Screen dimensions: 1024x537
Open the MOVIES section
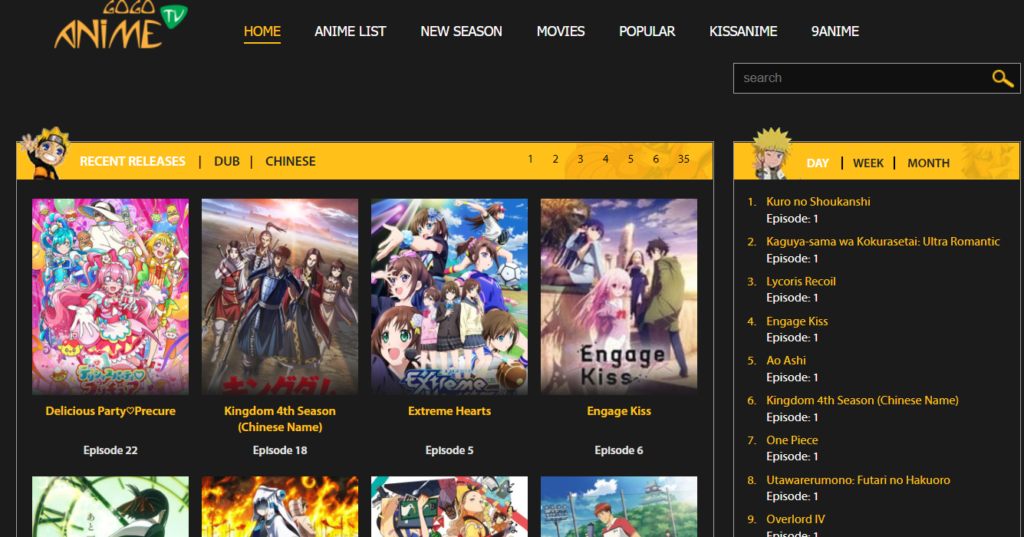click(x=560, y=31)
